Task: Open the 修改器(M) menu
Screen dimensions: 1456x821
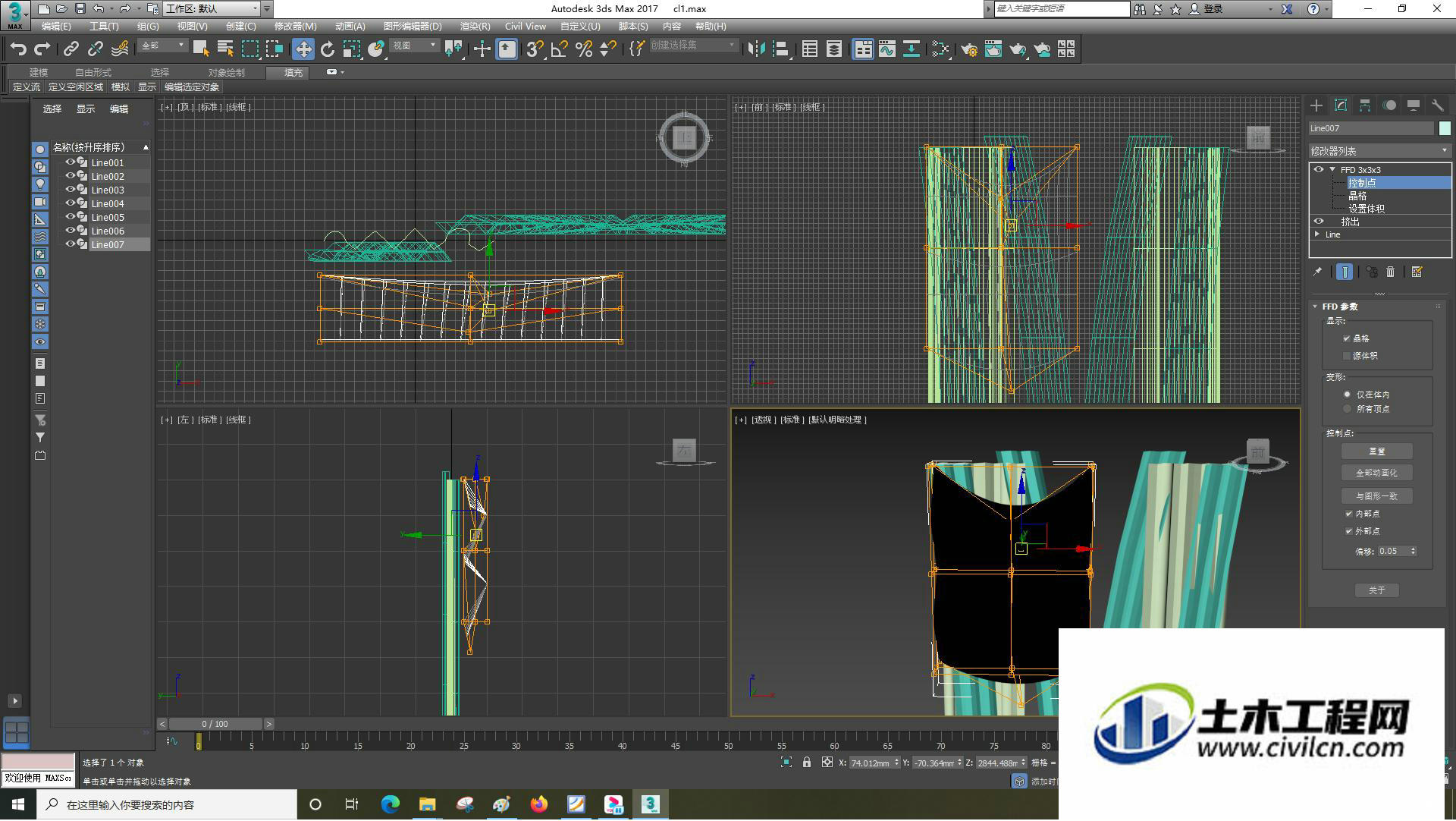Action: [295, 26]
